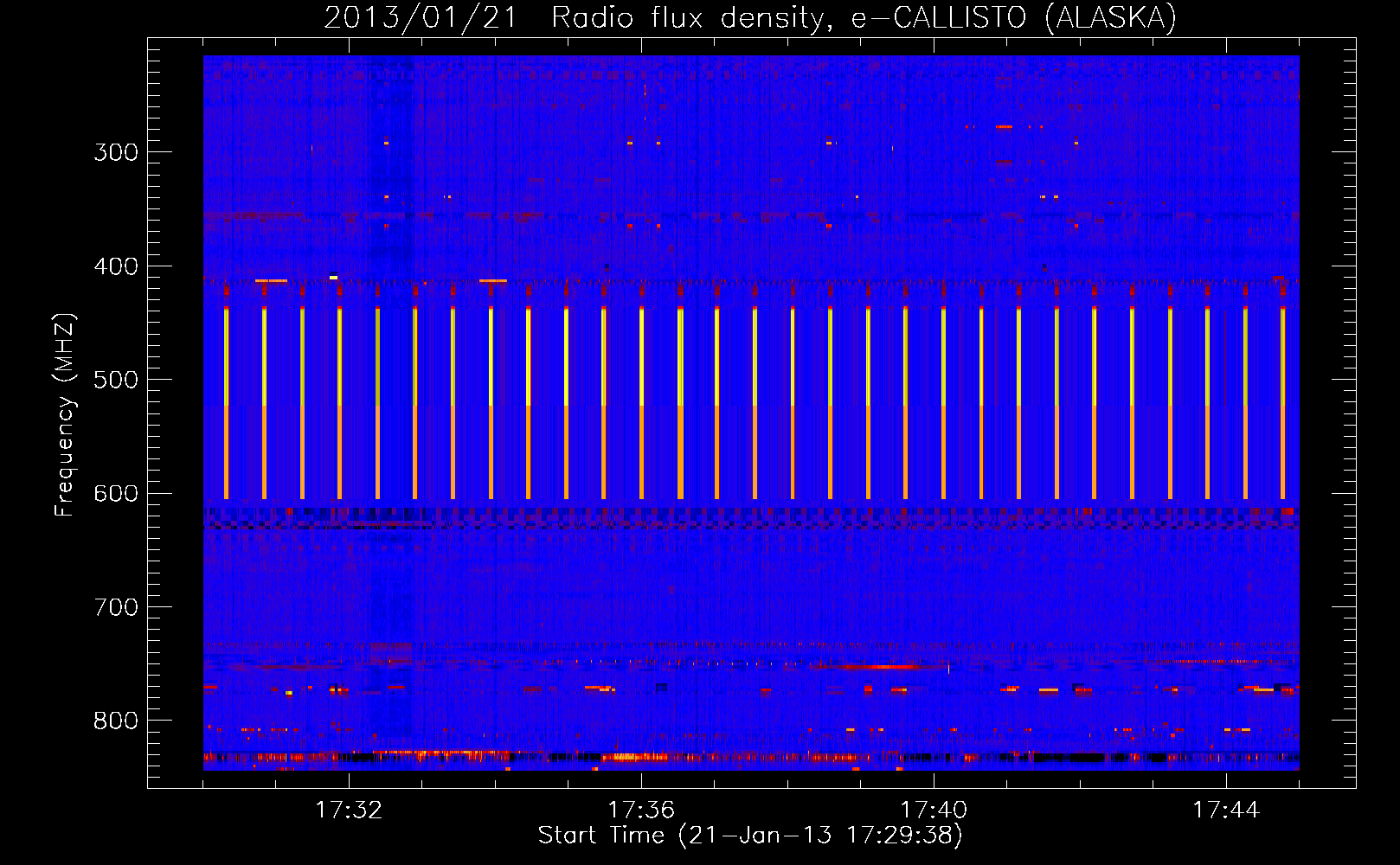Click the 17:36 time tick label
1400x865 pixels.
coord(641,810)
